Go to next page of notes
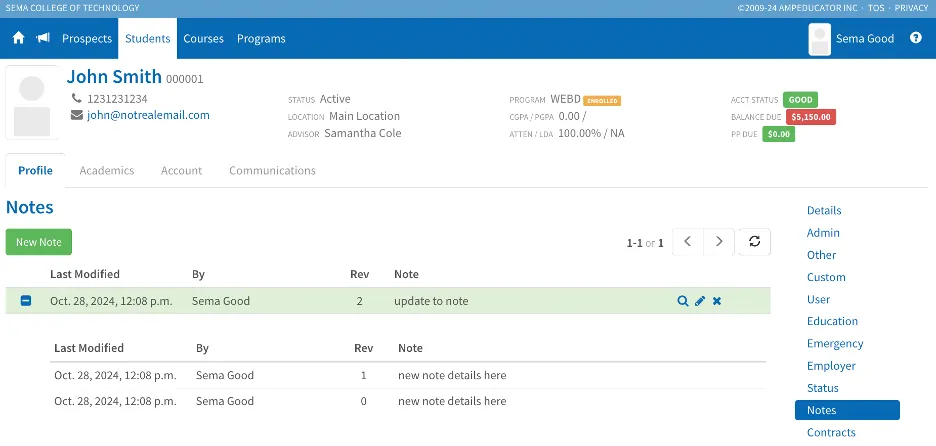This screenshot has height=446, width=936. [x=719, y=242]
